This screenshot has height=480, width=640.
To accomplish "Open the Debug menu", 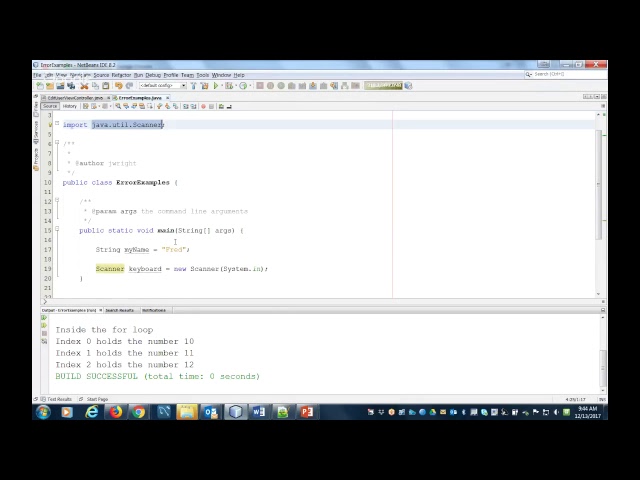I will pos(153,75).
